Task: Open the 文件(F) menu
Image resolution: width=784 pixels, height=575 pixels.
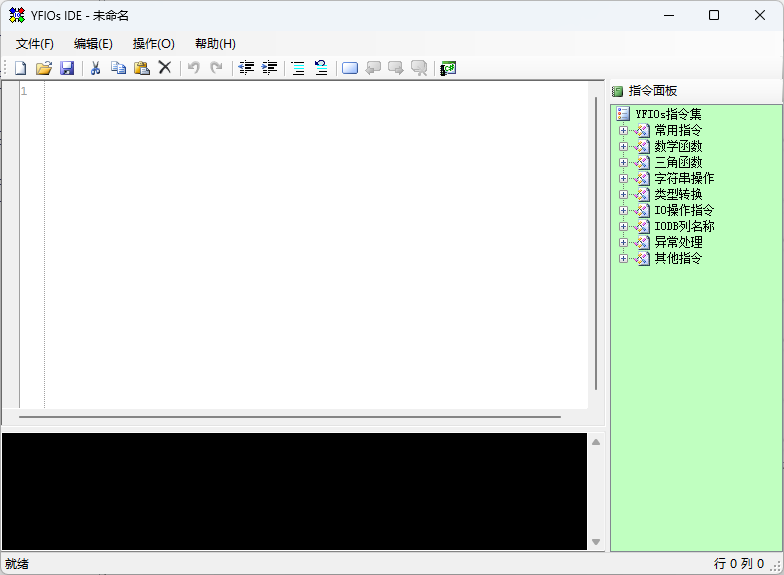Action: 35,44
